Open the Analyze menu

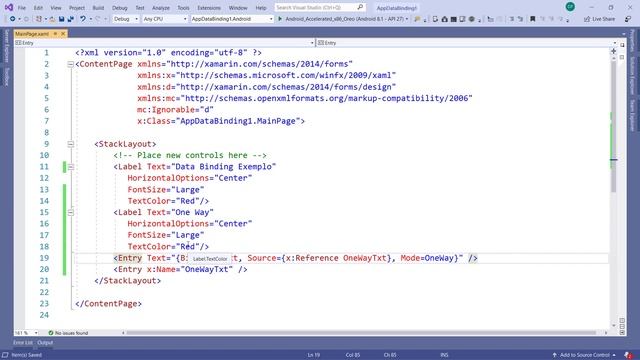160,8
